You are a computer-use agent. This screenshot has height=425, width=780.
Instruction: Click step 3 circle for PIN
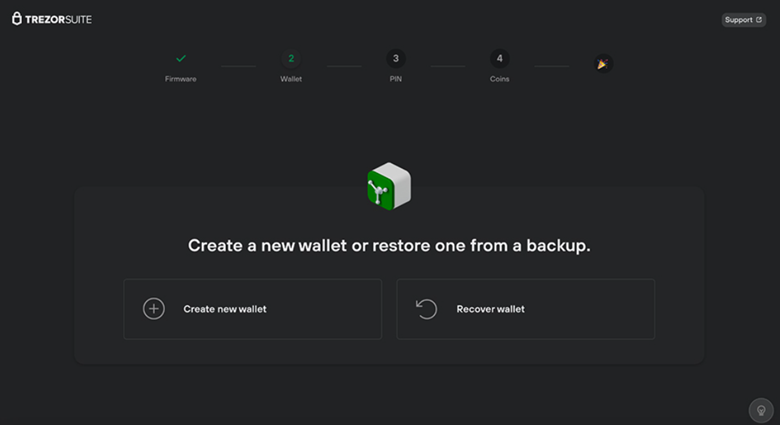click(396, 59)
